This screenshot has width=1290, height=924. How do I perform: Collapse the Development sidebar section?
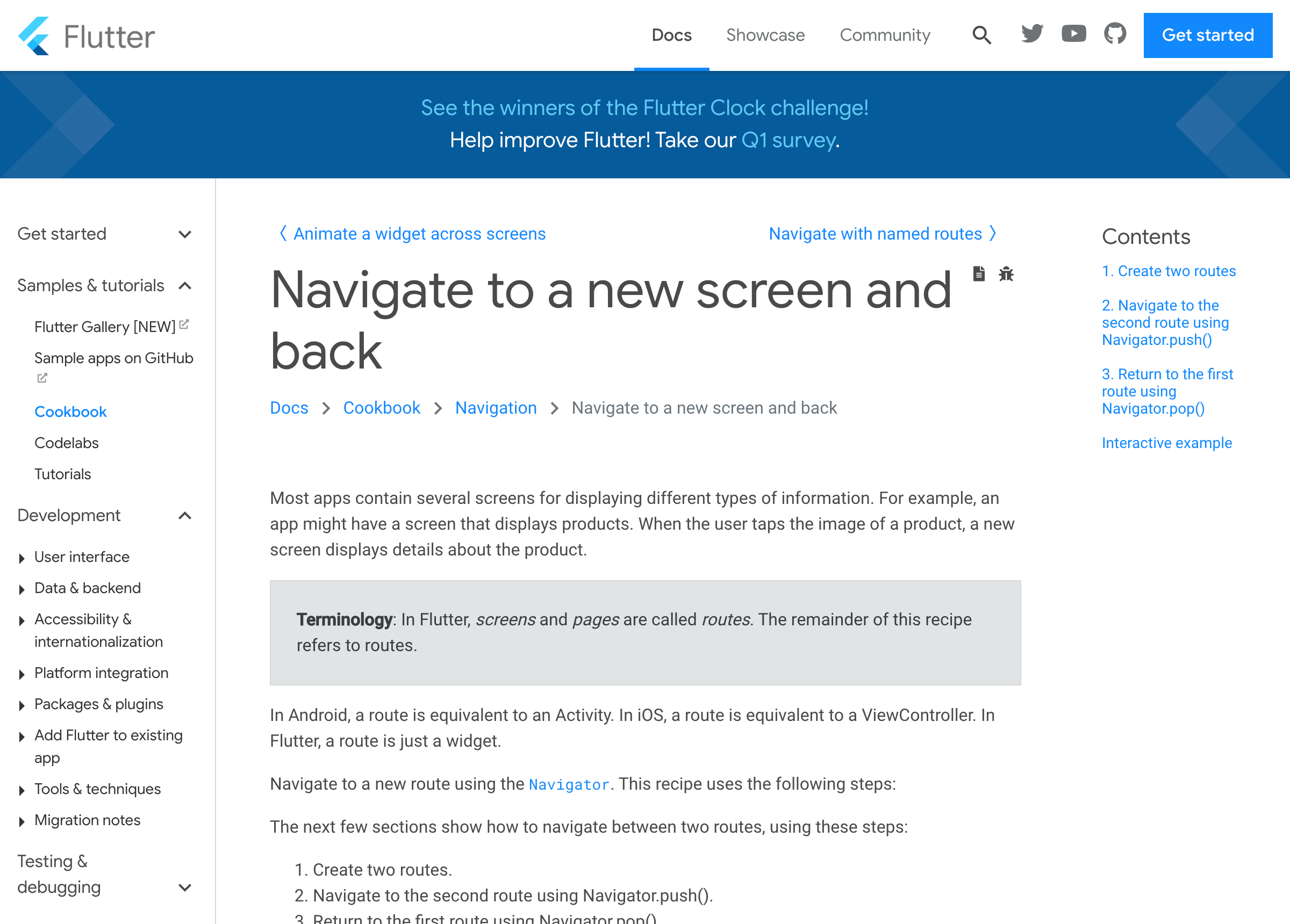(185, 516)
